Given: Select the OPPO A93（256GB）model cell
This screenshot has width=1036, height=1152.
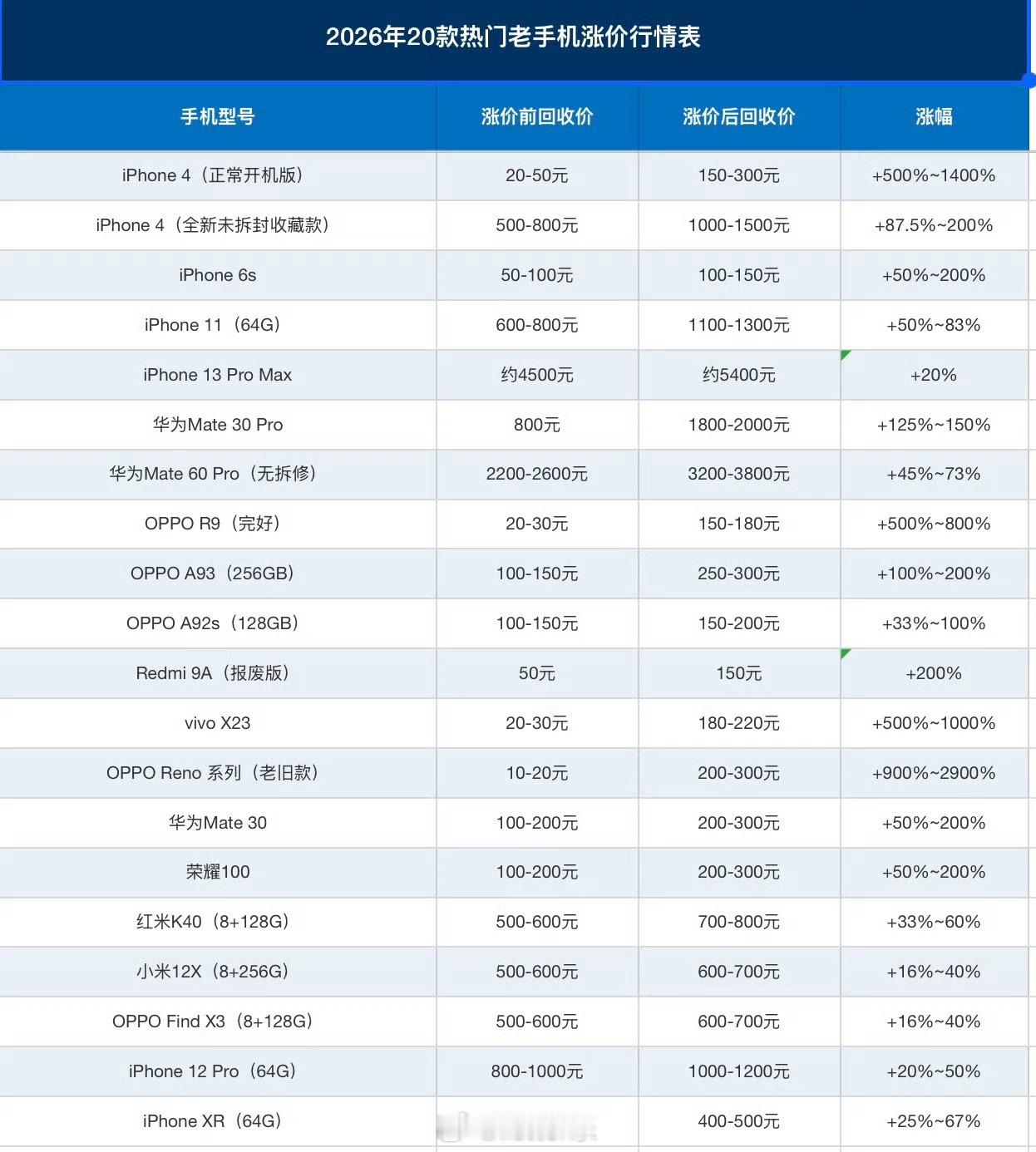Looking at the screenshot, I should point(218,574).
